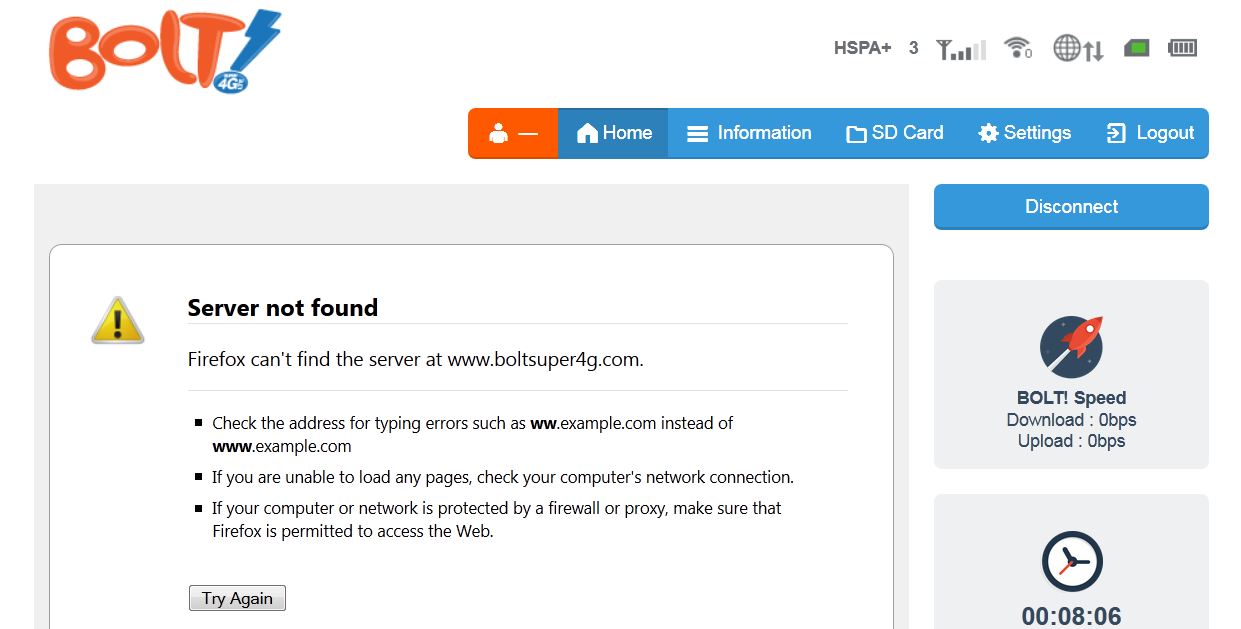The width and height of the screenshot is (1241, 629).
Task: Click the green SIM card status icon
Action: 1136,47
